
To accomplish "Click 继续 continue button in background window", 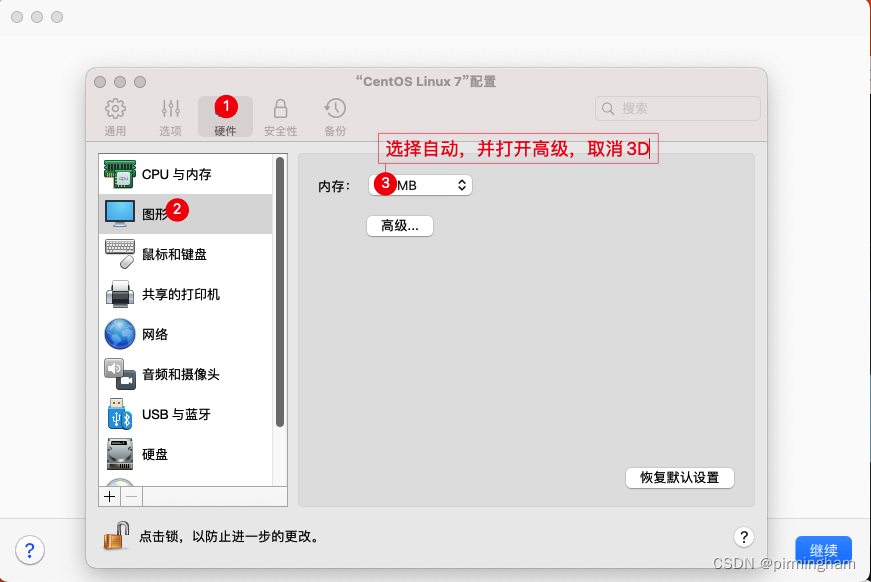I will click(824, 550).
